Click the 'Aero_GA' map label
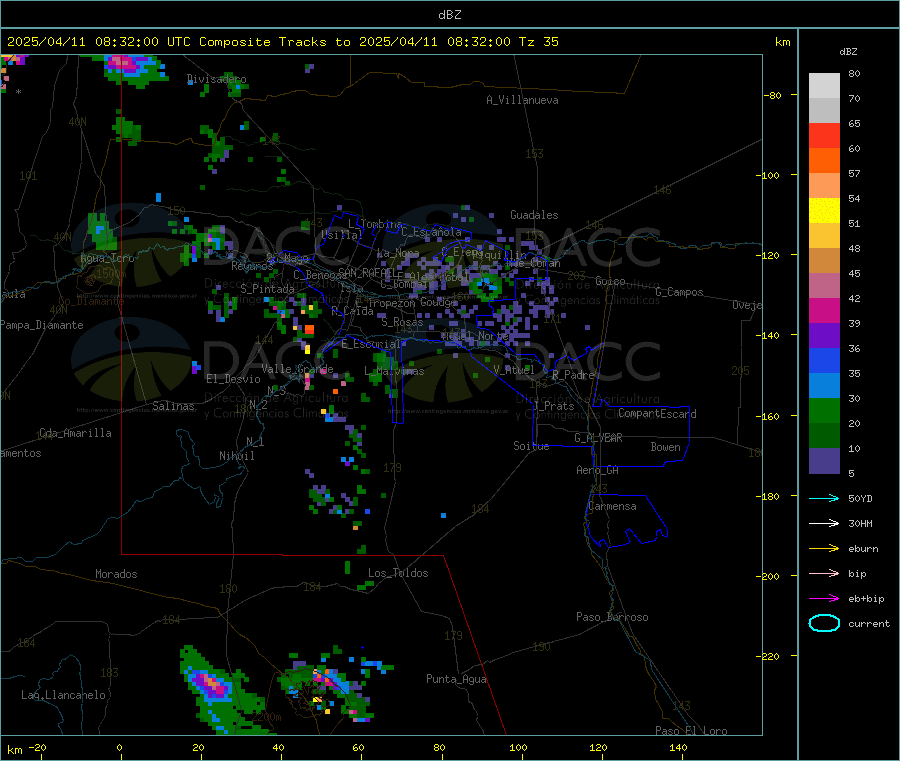 [598, 470]
